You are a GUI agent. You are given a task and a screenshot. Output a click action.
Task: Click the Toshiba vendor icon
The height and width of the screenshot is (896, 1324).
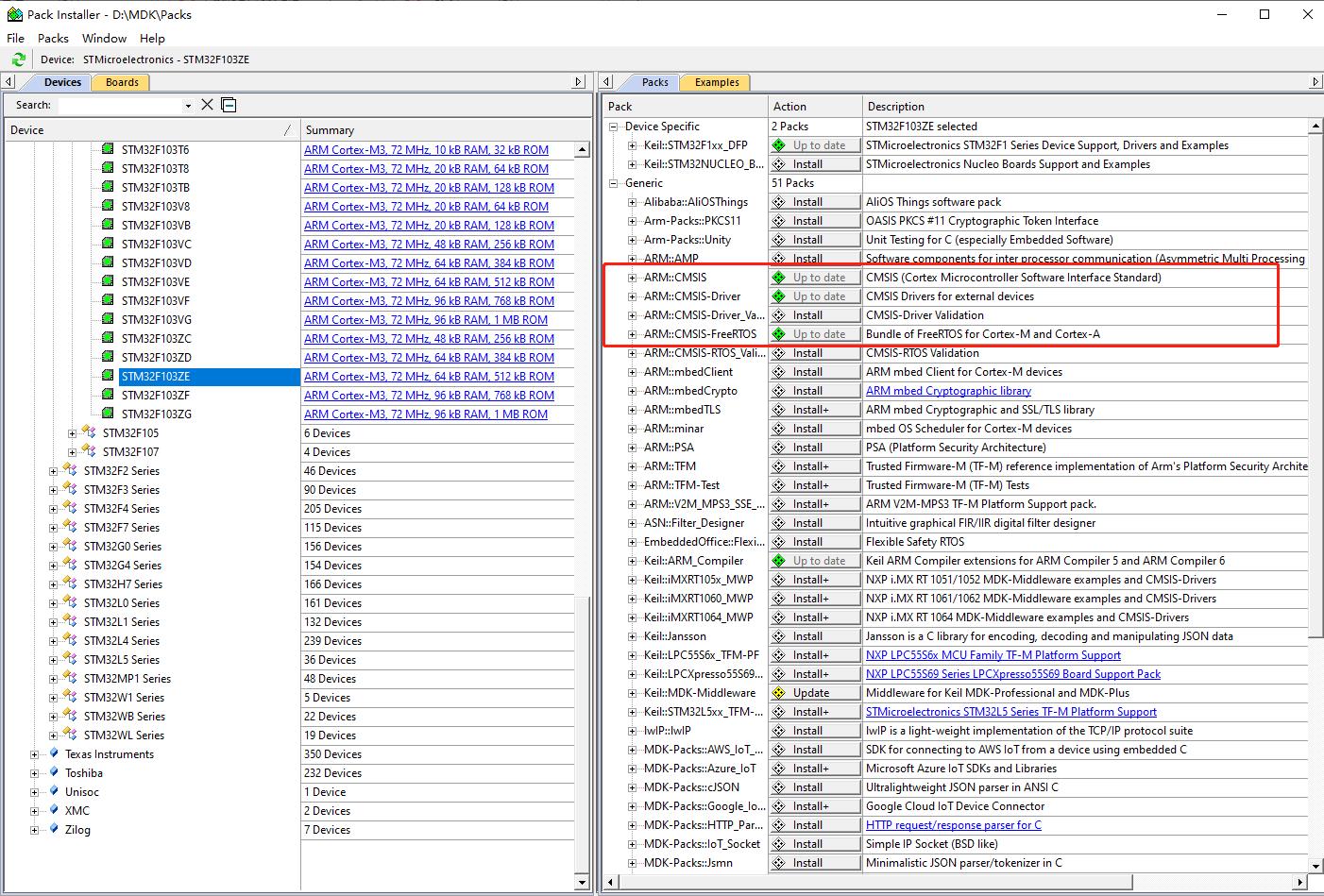[54, 772]
